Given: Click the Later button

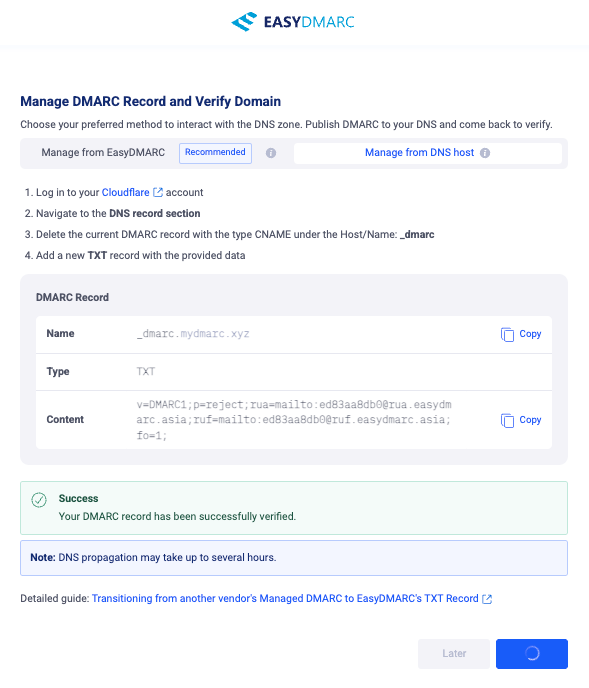Looking at the screenshot, I should [x=454, y=654].
